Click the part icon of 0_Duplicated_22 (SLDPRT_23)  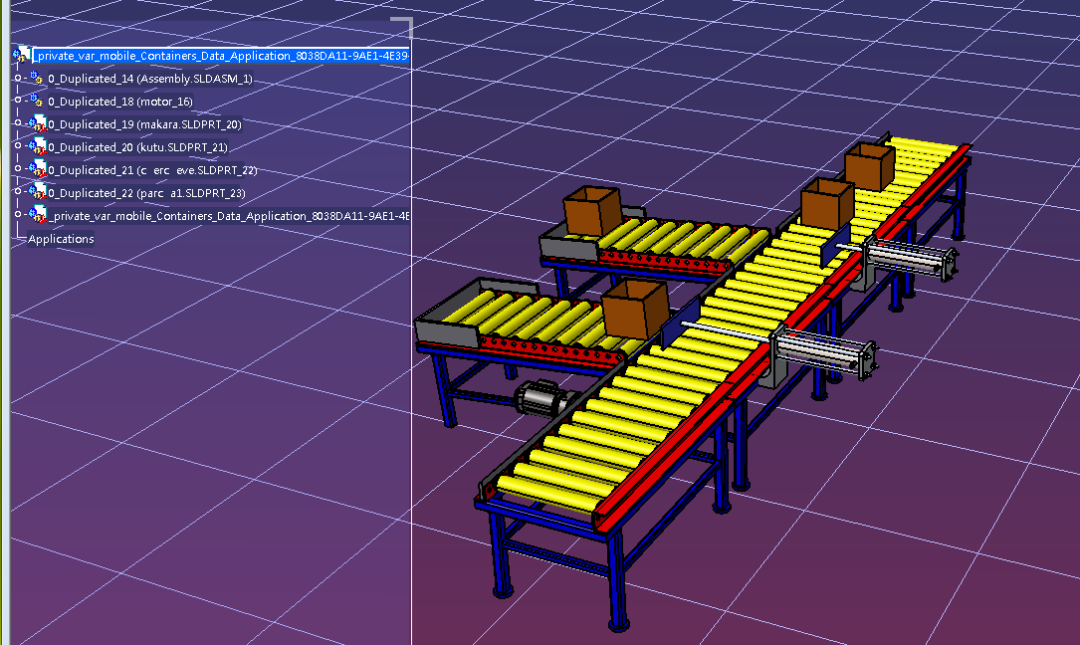coord(37,192)
